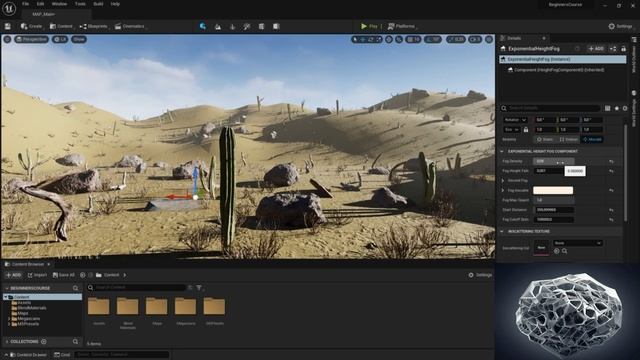The height and width of the screenshot is (360, 640).
Task: Open the property matrix grid view in the Details panel
Action: pyautogui.click(x=607, y=108)
